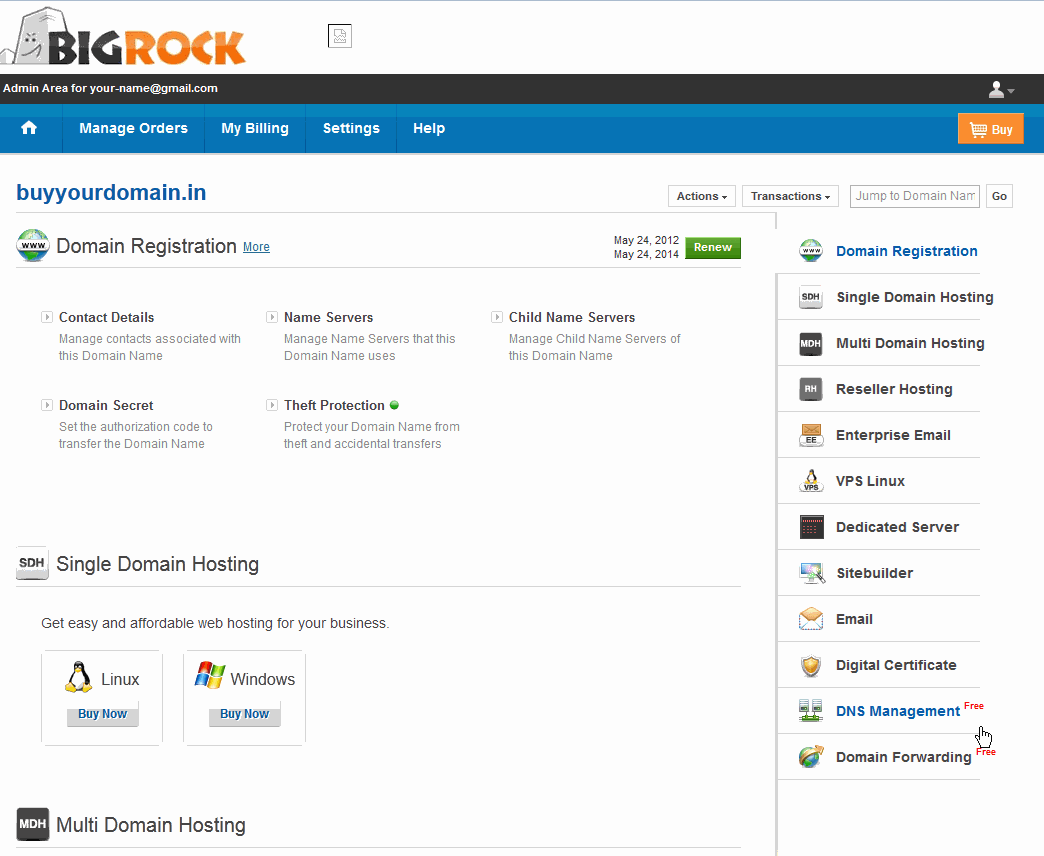This screenshot has width=1044, height=856.
Task: Open the Transactions dropdown
Action: click(x=790, y=196)
